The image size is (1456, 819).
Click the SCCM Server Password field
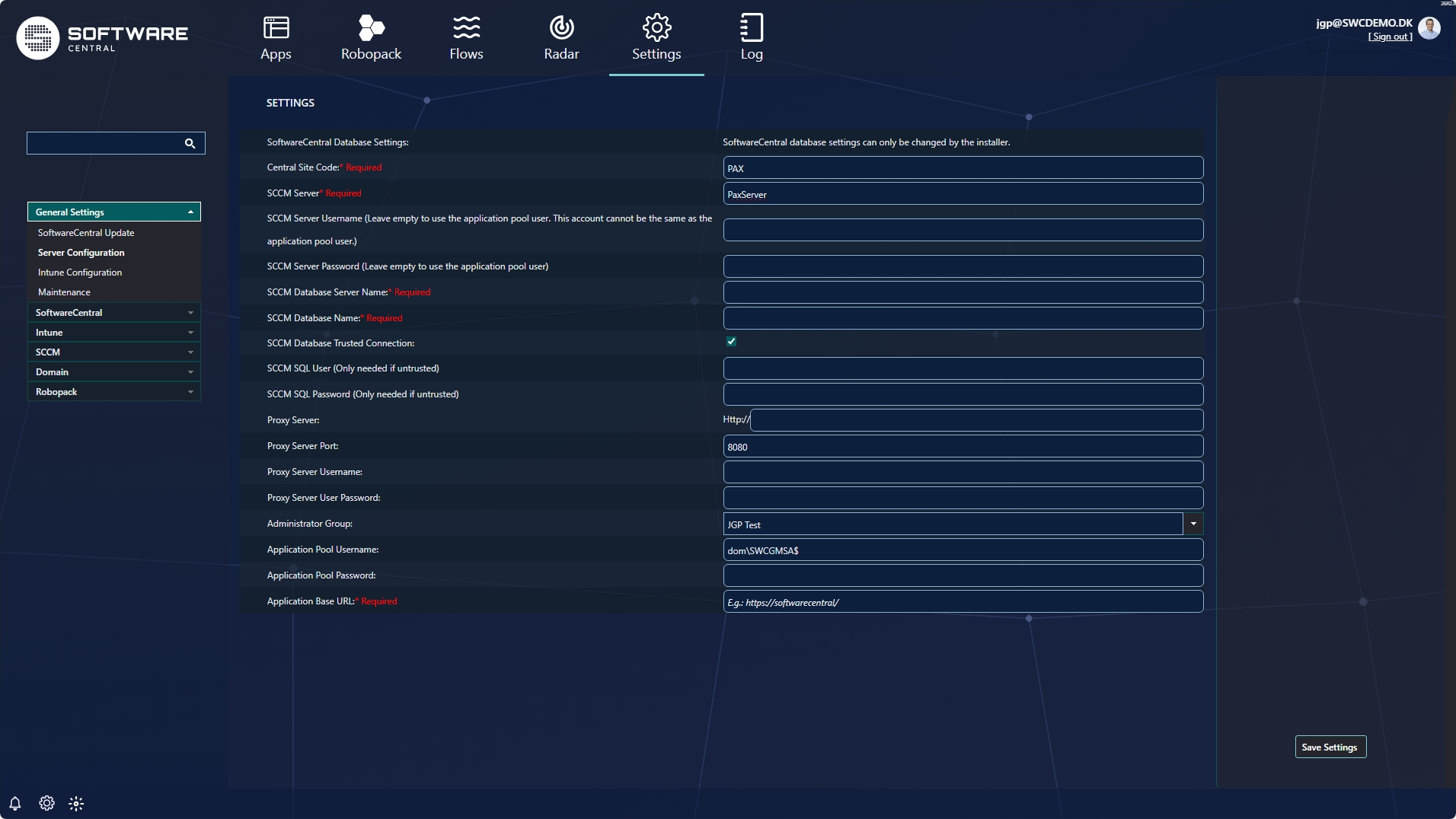(x=963, y=266)
